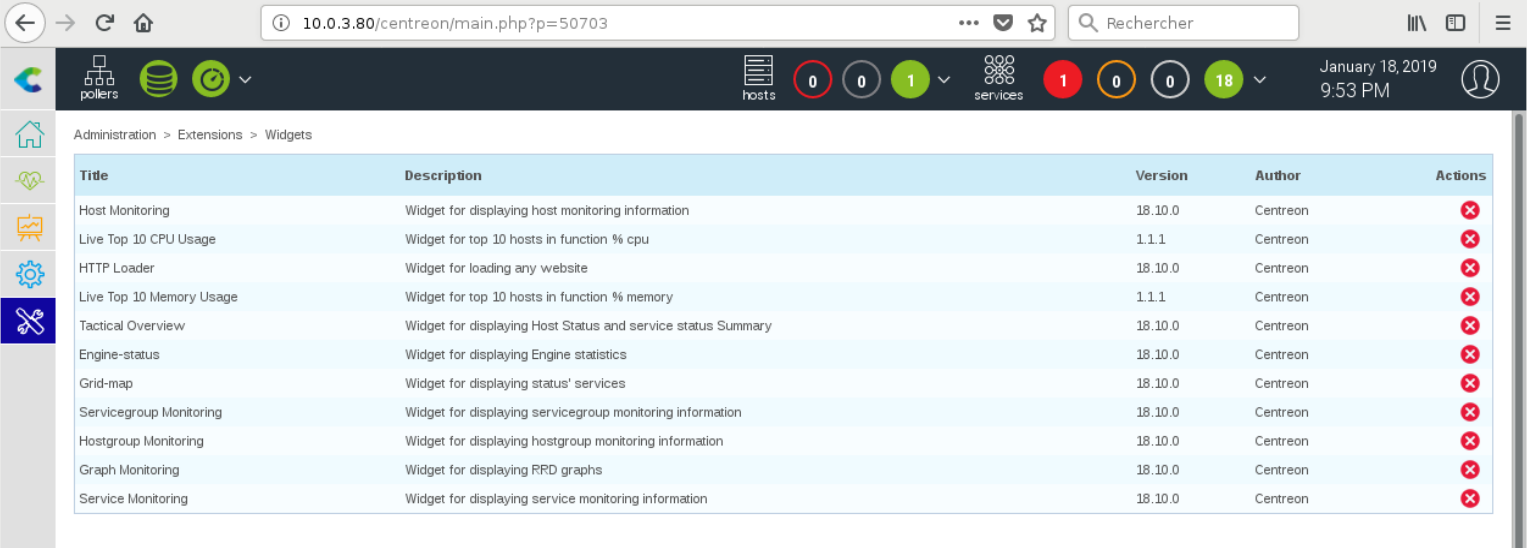Uninstall the HTTP Loader widget
This screenshot has height=548, width=1527.
(1469, 268)
